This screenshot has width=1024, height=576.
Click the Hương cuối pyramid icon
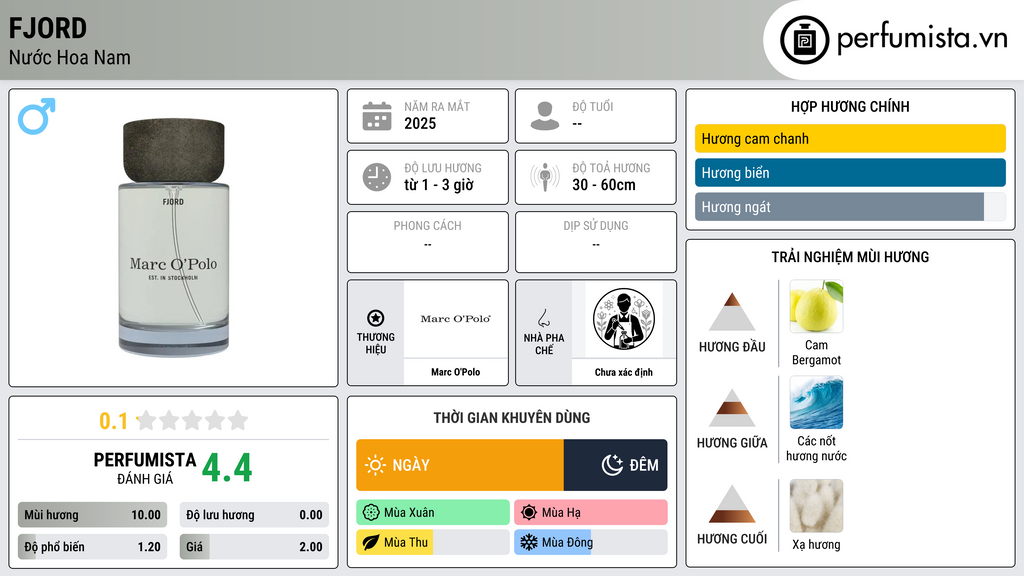[732, 504]
